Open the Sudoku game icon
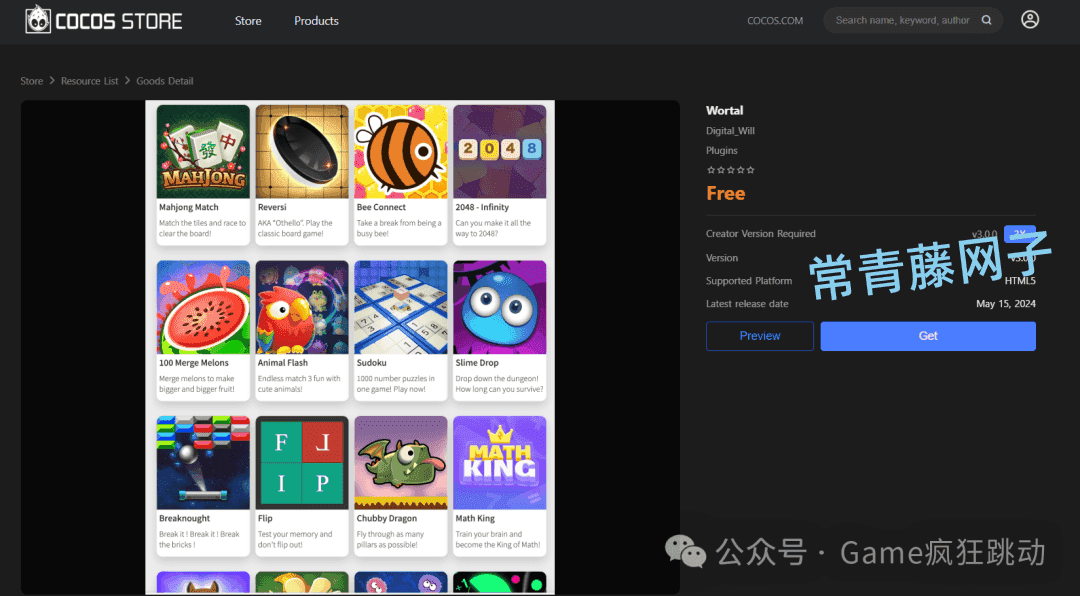1080x596 pixels. pyautogui.click(x=401, y=307)
